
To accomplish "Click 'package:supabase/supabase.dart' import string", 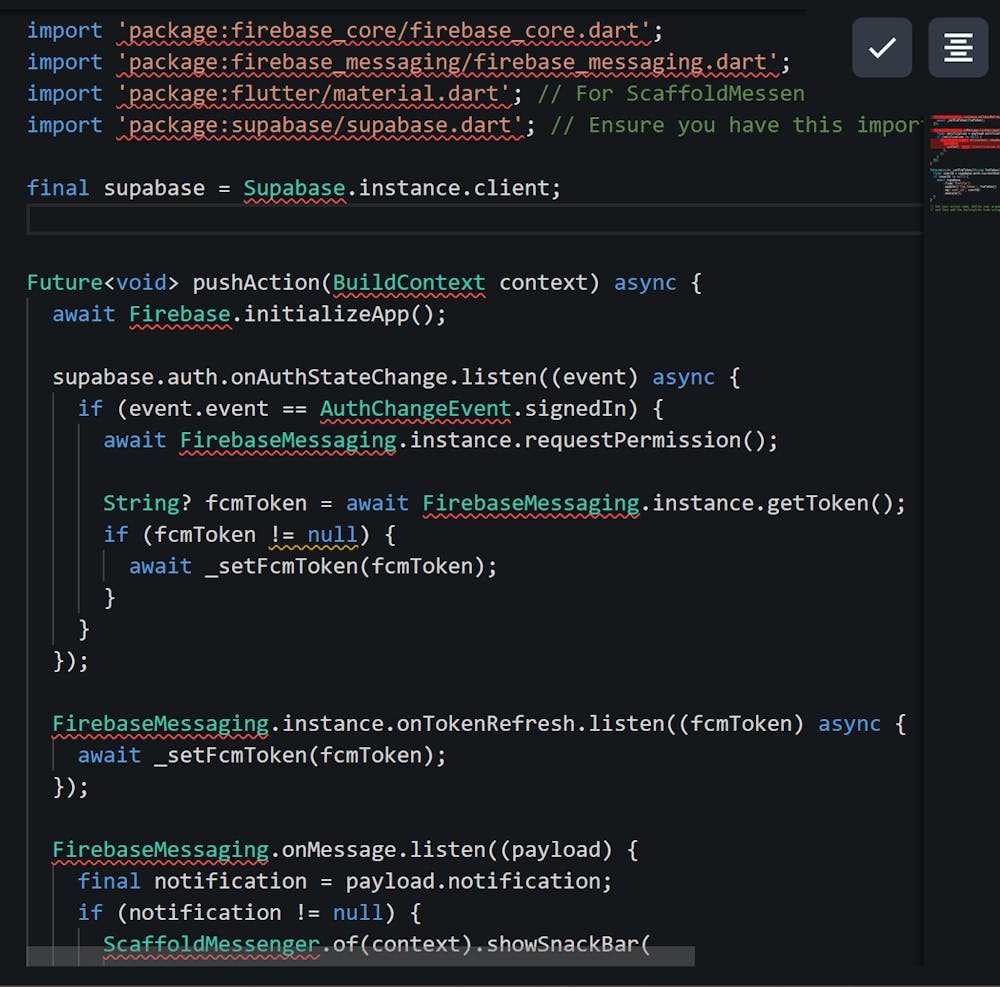I will (x=320, y=125).
